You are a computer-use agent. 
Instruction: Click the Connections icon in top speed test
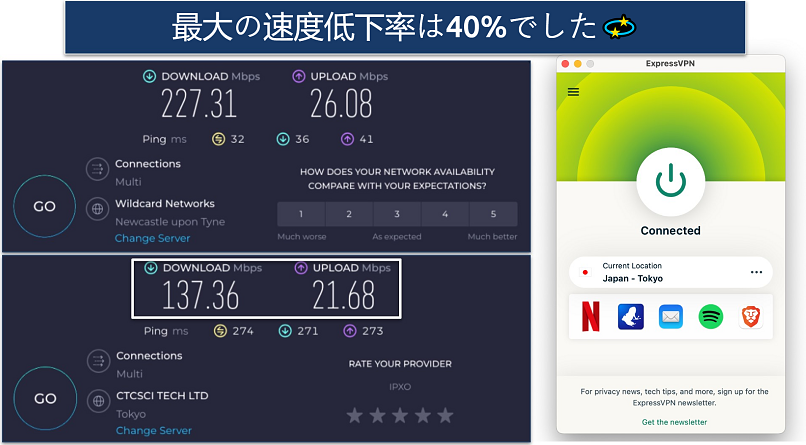point(97,169)
